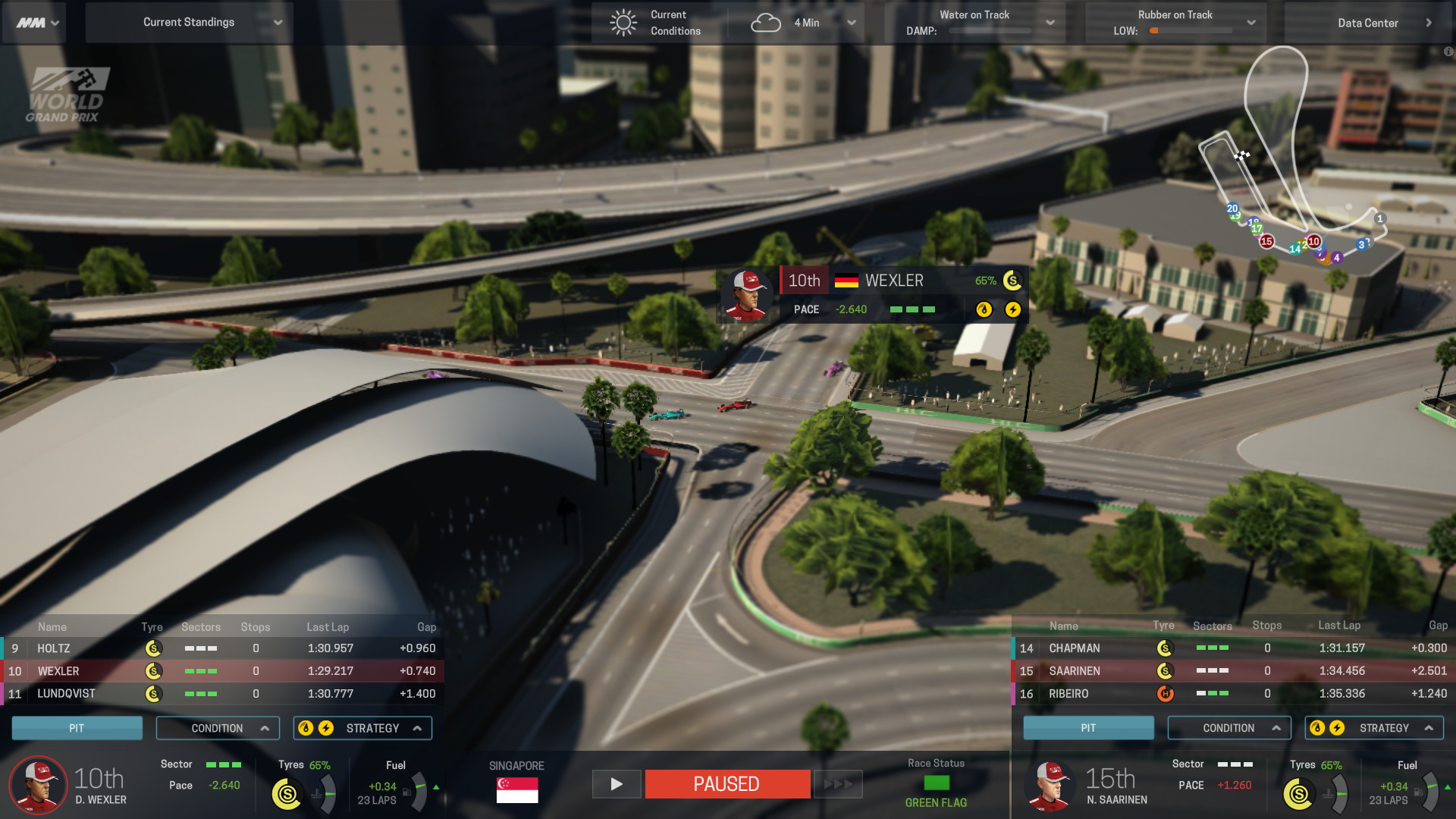Click the Singapore flag icon in race status
The image size is (1456, 819).
(515, 790)
